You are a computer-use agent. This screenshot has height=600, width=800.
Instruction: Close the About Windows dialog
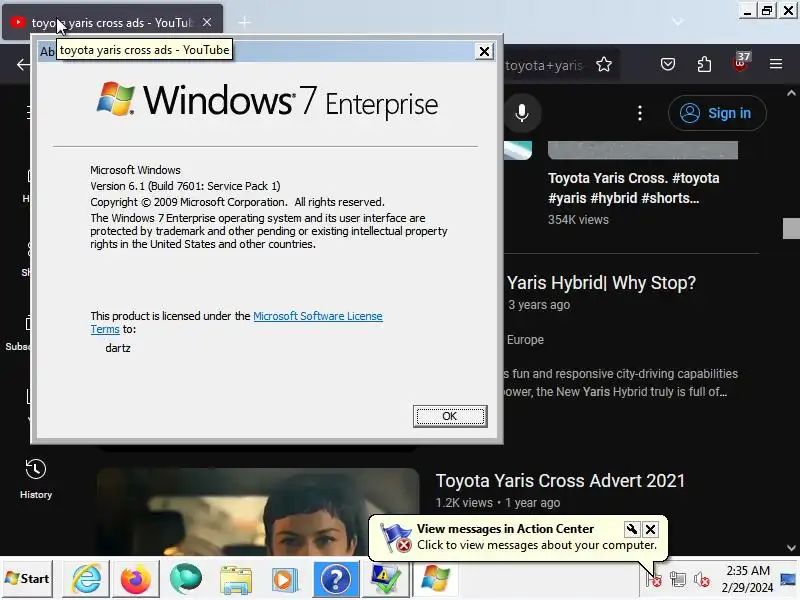pyautogui.click(x=484, y=51)
